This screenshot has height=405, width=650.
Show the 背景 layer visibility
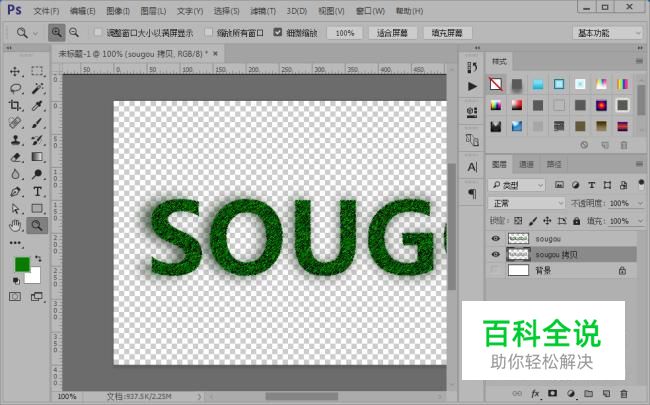(x=495, y=270)
